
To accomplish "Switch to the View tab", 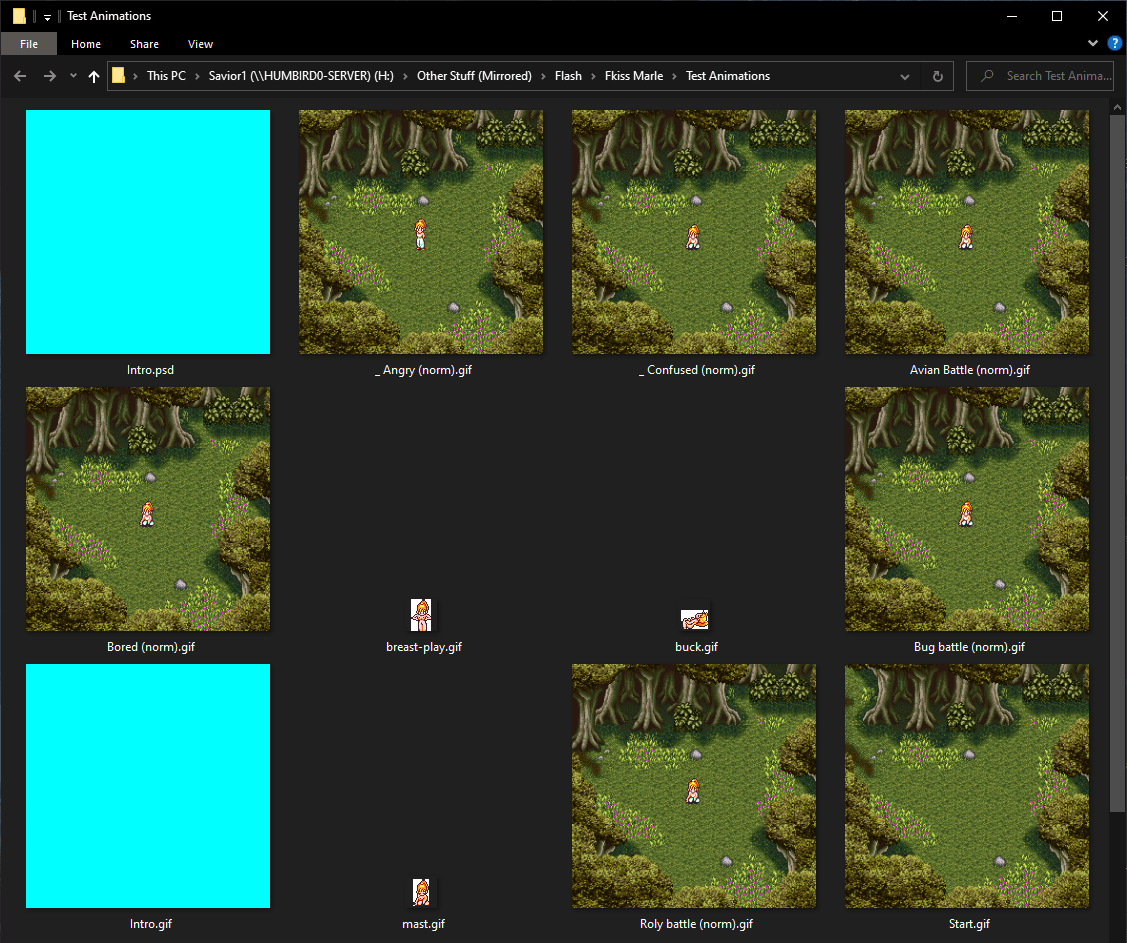I will (x=200, y=44).
